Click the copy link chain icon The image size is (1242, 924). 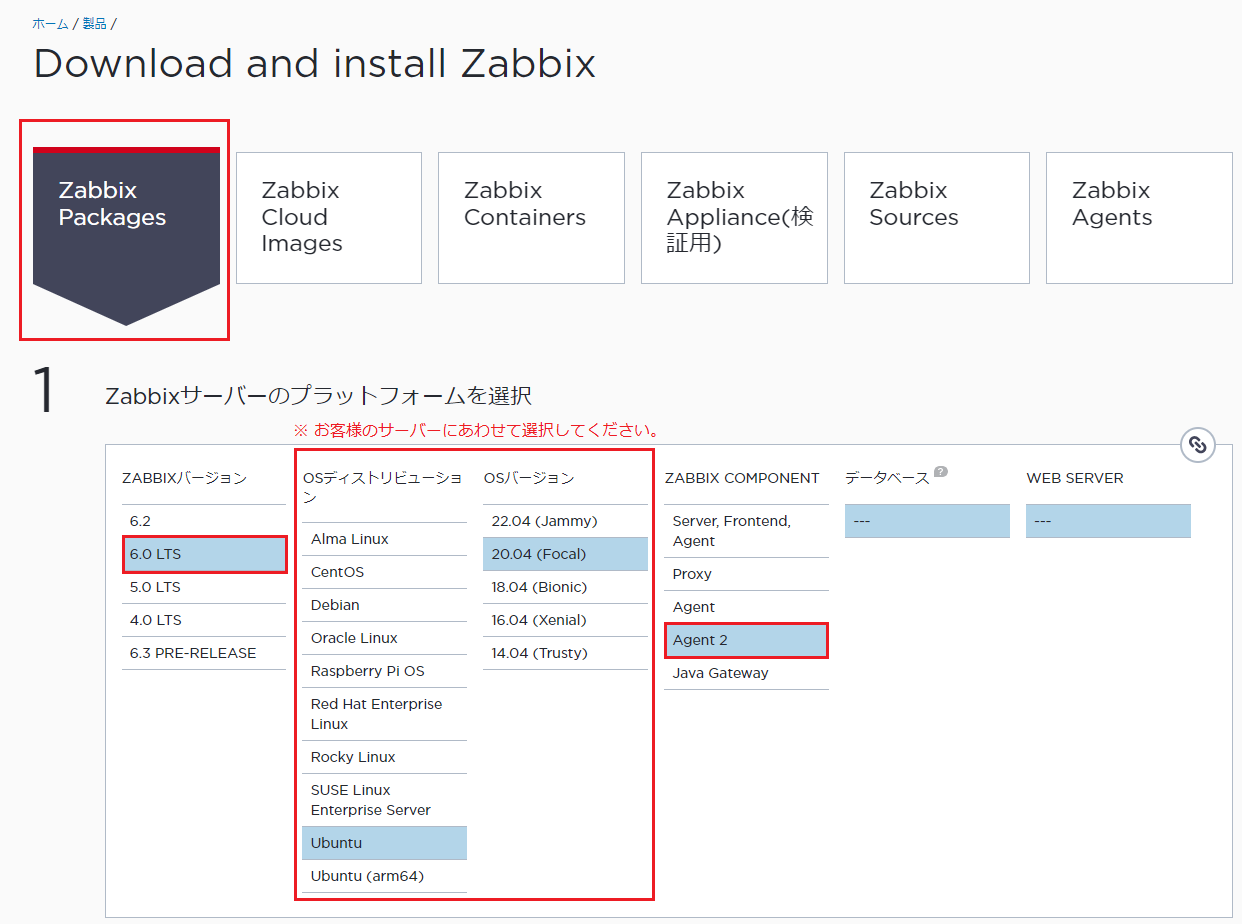point(1198,445)
